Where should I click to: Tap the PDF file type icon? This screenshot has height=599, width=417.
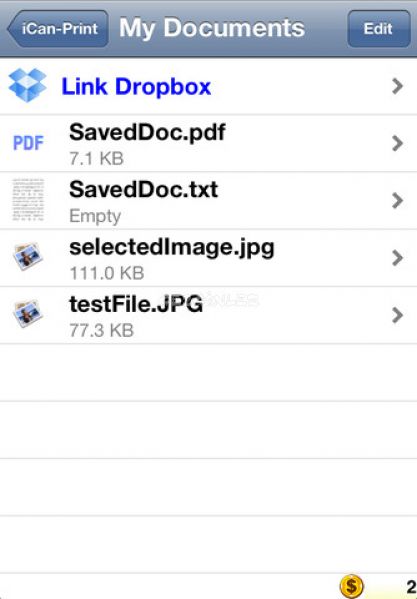pos(28,143)
